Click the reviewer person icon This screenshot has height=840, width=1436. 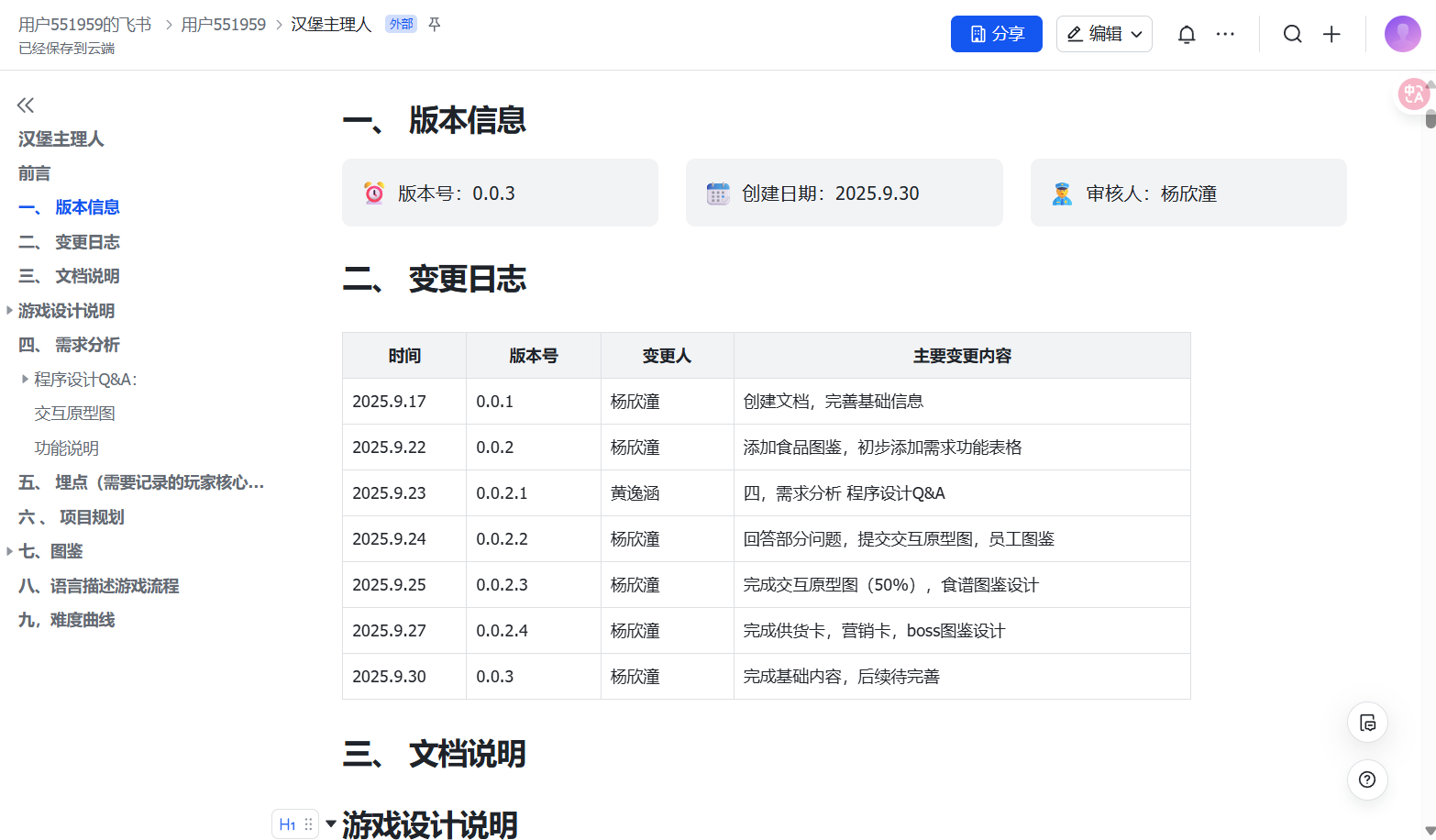(x=1062, y=193)
